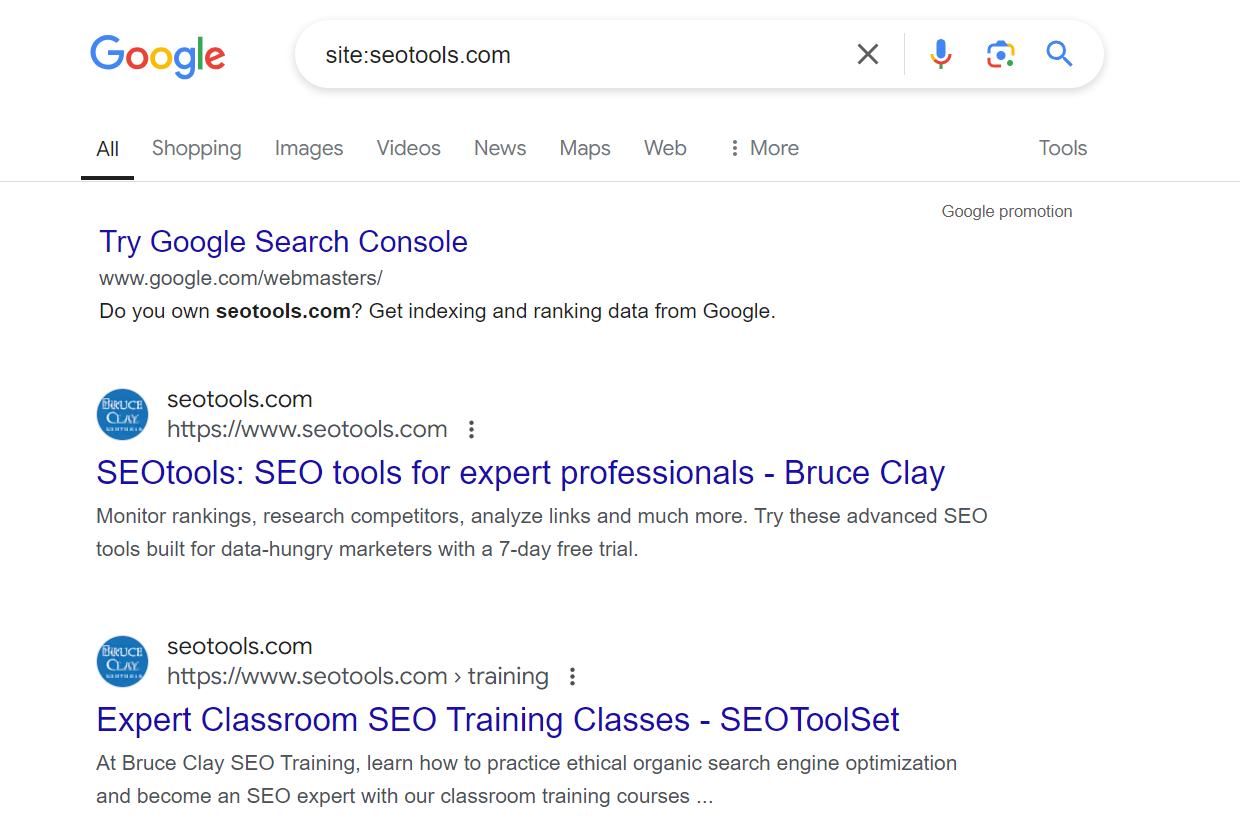Switch to the Images tab
The width and height of the screenshot is (1240, 831).
tap(309, 148)
